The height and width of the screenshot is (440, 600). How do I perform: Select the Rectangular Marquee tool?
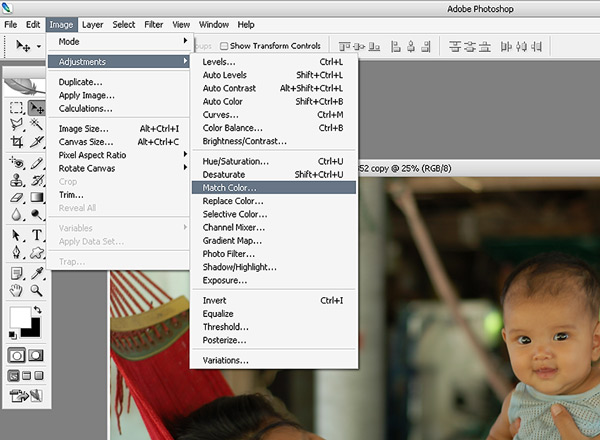(16, 108)
